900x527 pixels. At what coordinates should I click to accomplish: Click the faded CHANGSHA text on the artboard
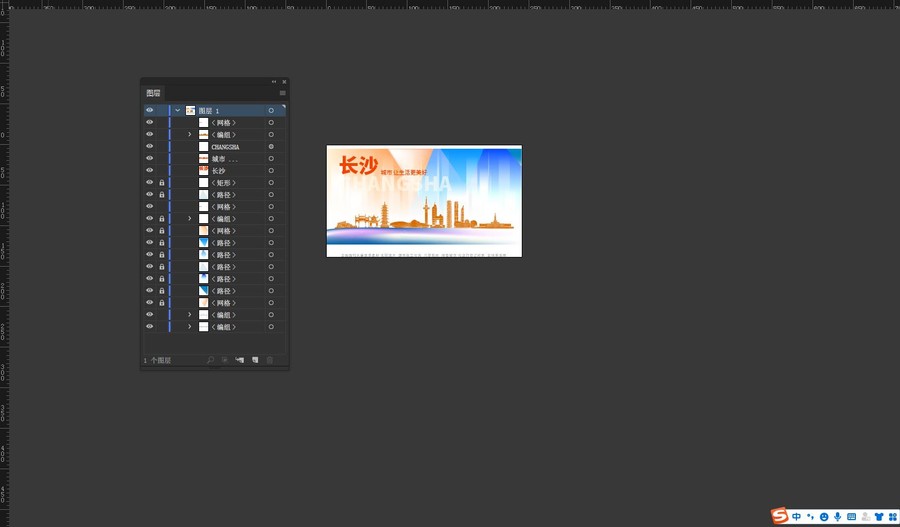(x=395, y=184)
